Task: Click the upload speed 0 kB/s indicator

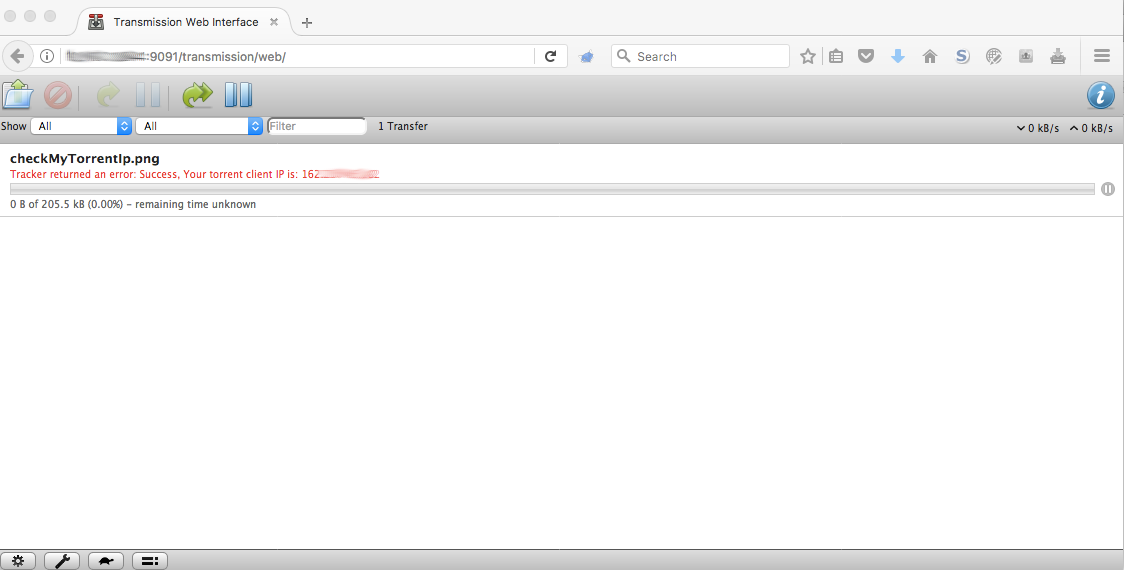Action: tap(1091, 128)
